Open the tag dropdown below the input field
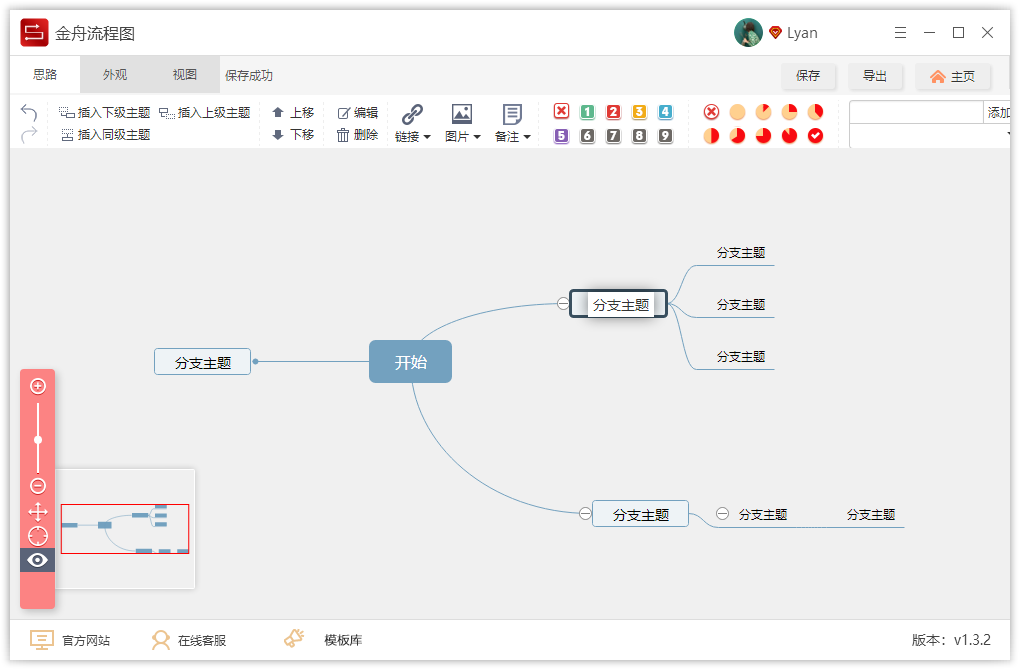This screenshot has height=670, width=1020. [1008, 131]
